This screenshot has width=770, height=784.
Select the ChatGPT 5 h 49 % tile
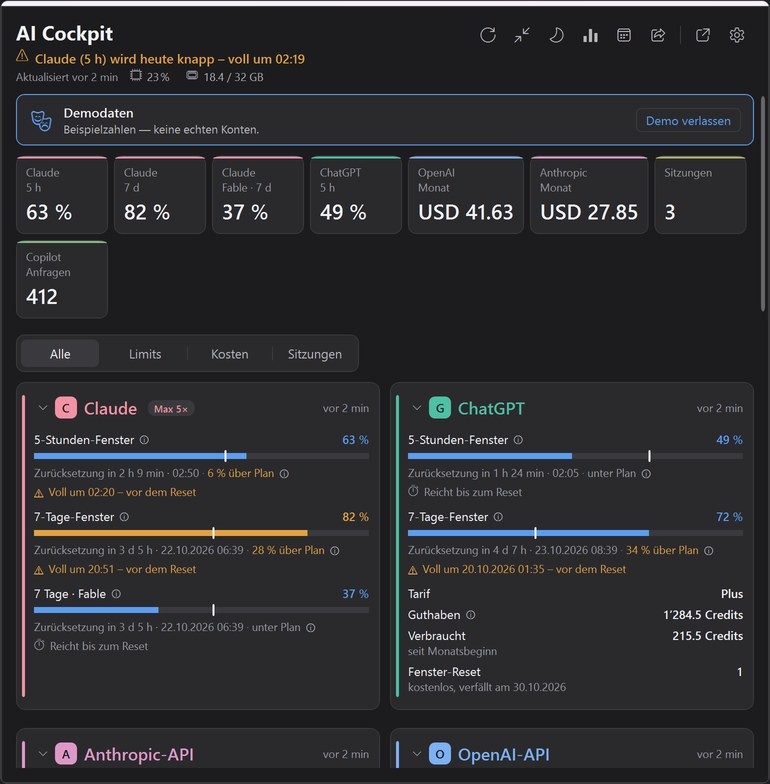(x=356, y=195)
